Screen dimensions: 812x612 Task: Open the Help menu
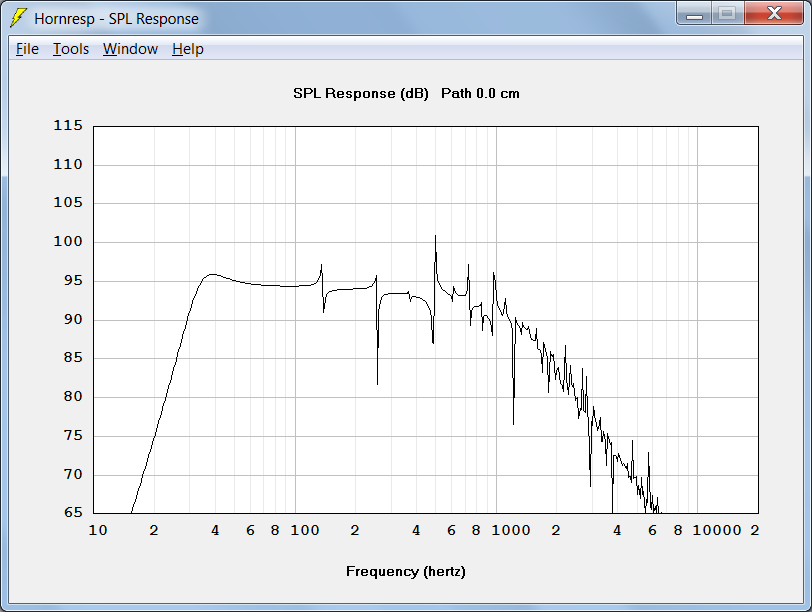(x=187, y=49)
